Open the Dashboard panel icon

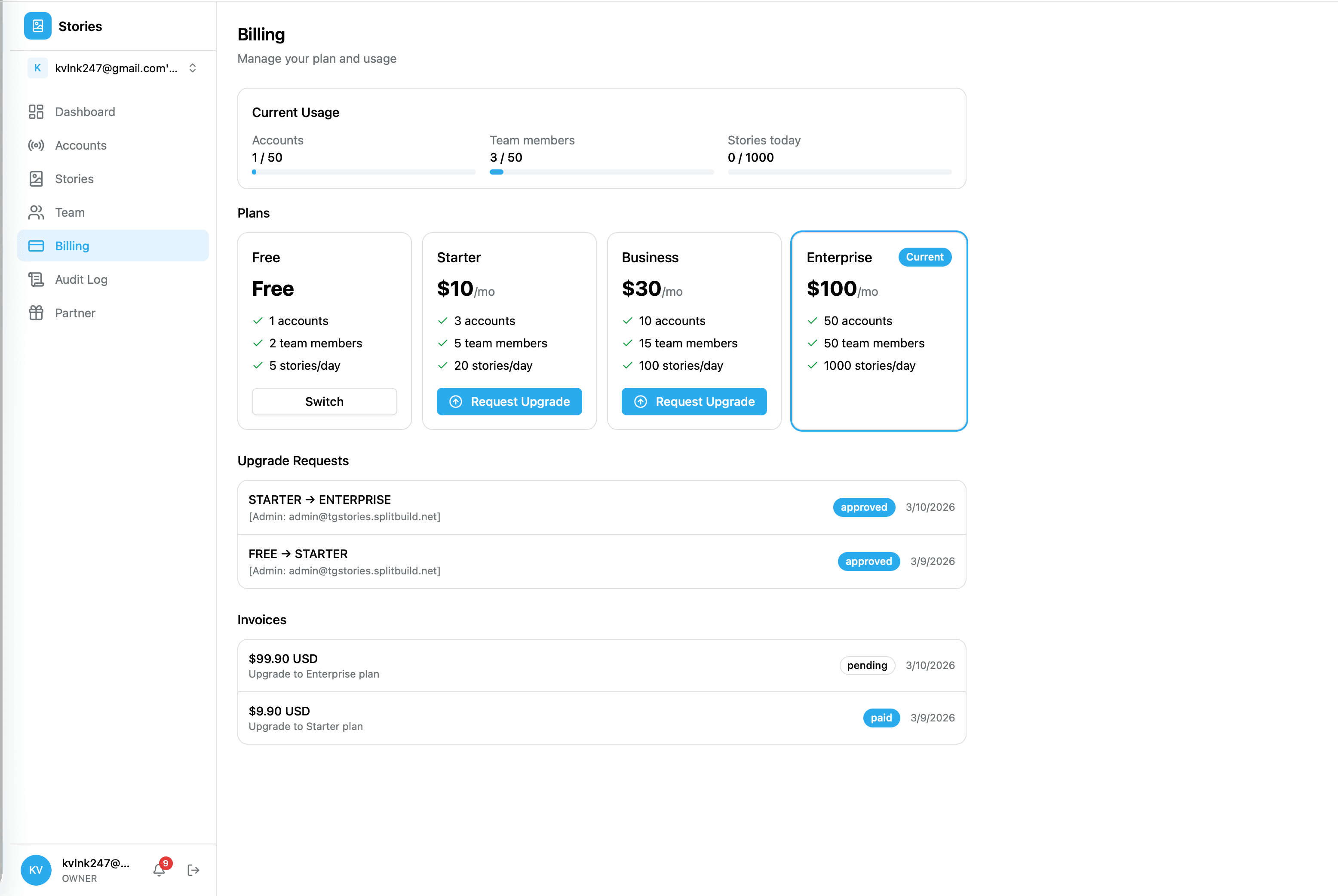click(36, 111)
